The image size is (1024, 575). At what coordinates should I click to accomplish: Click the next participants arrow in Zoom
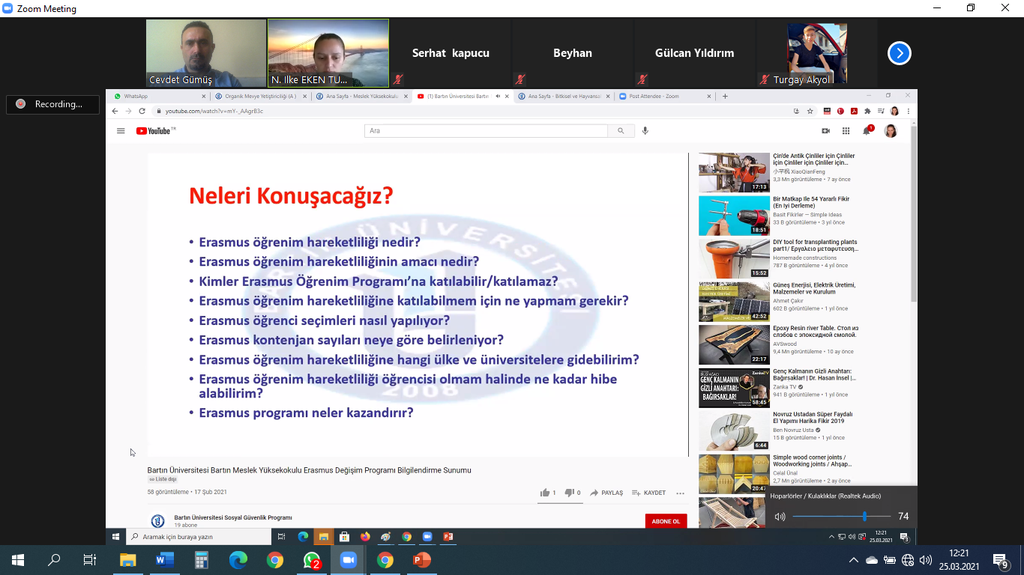[x=899, y=53]
